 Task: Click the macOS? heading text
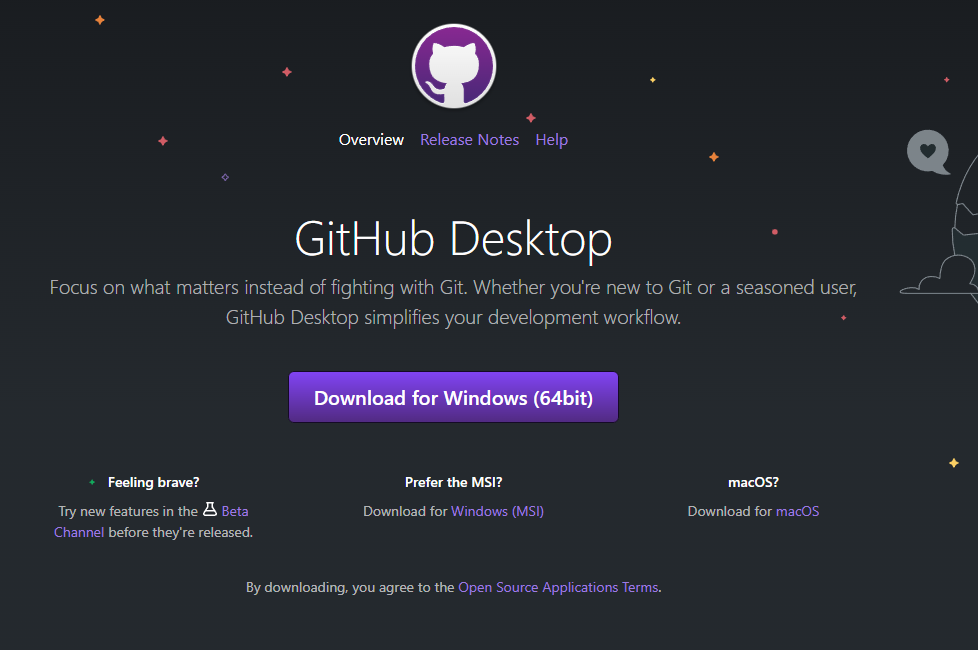[753, 482]
